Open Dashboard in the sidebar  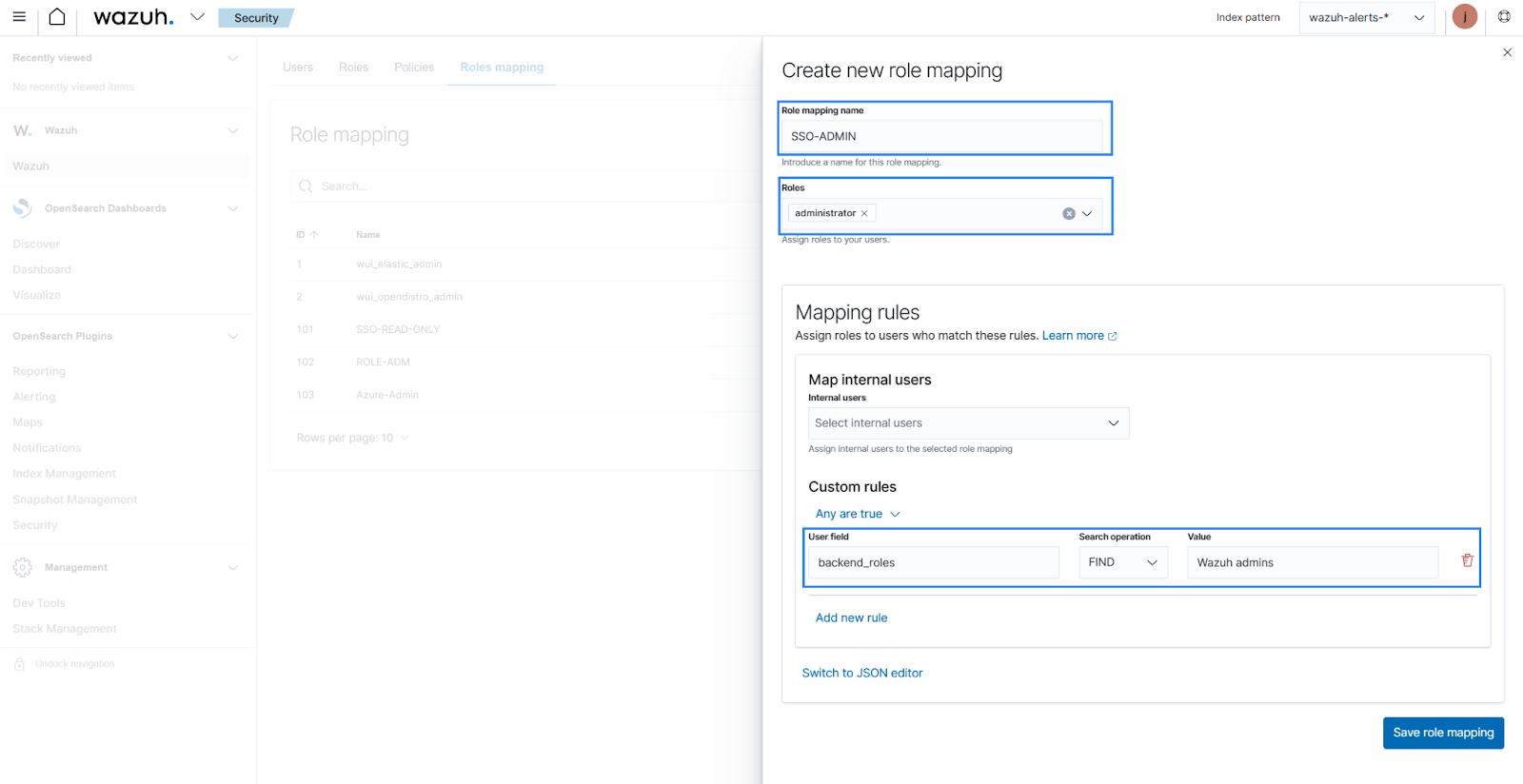pyautogui.click(x=42, y=270)
